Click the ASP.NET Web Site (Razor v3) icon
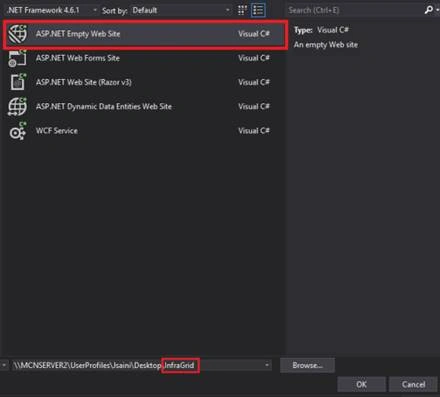440x397 pixels. [18, 82]
